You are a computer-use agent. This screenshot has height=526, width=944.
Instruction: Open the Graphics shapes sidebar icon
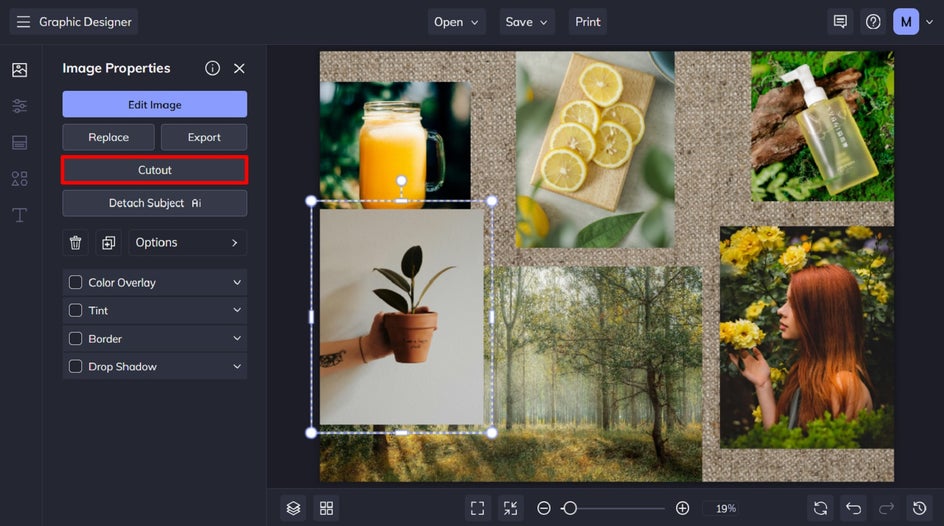pos(19,179)
